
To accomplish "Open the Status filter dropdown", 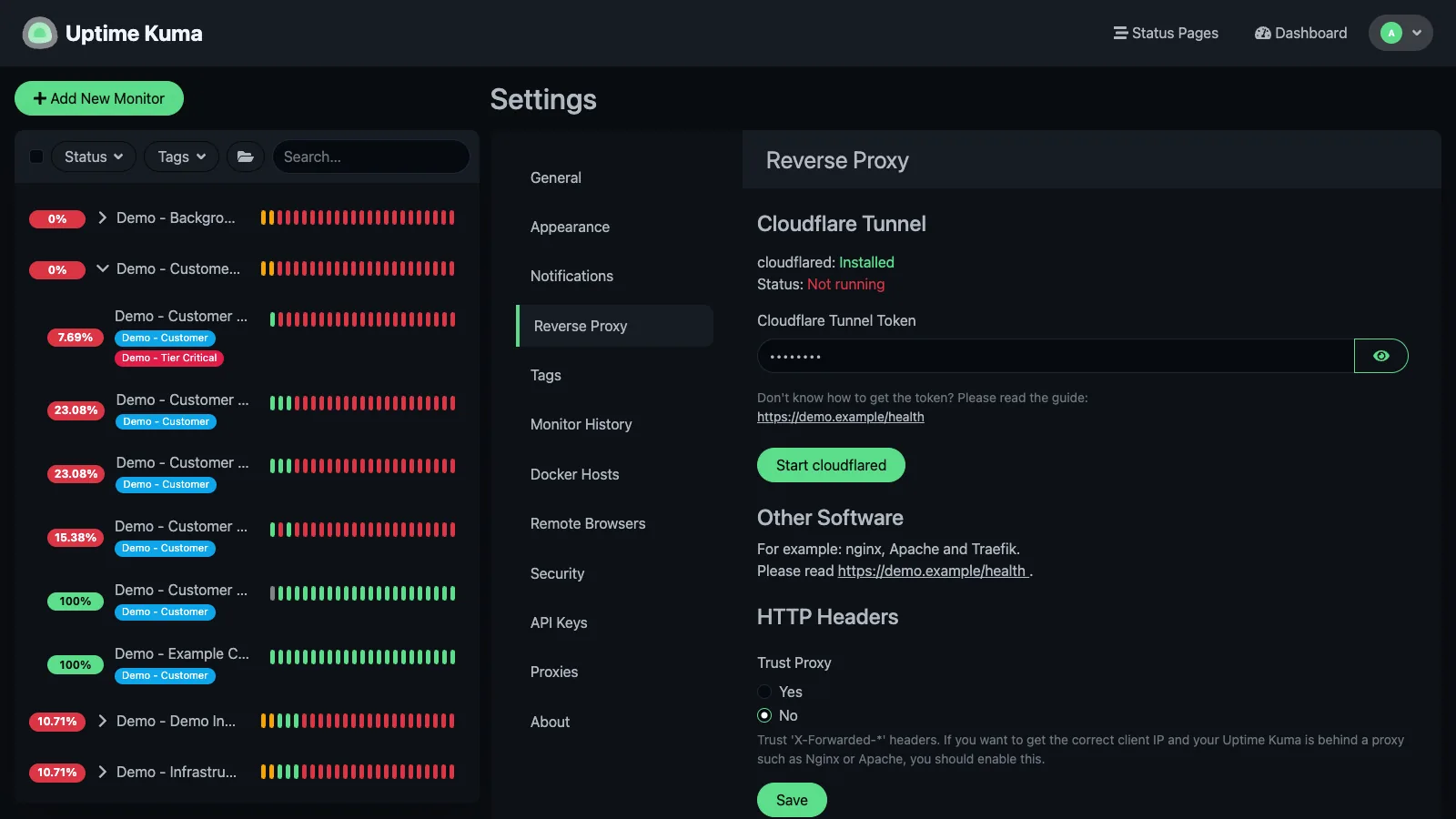I will [x=94, y=157].
